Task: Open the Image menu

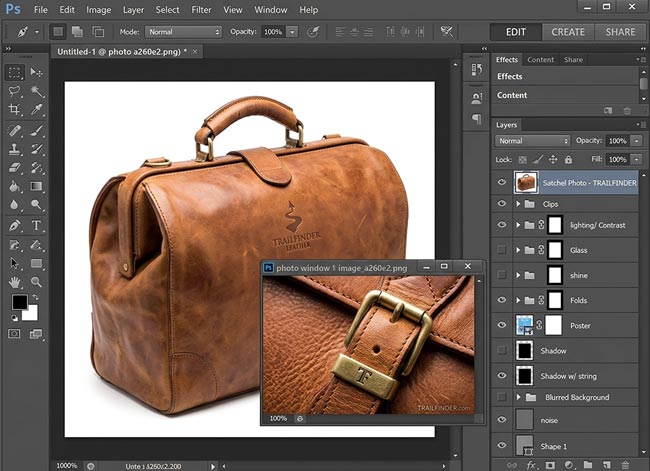Action: click(99, 10)
